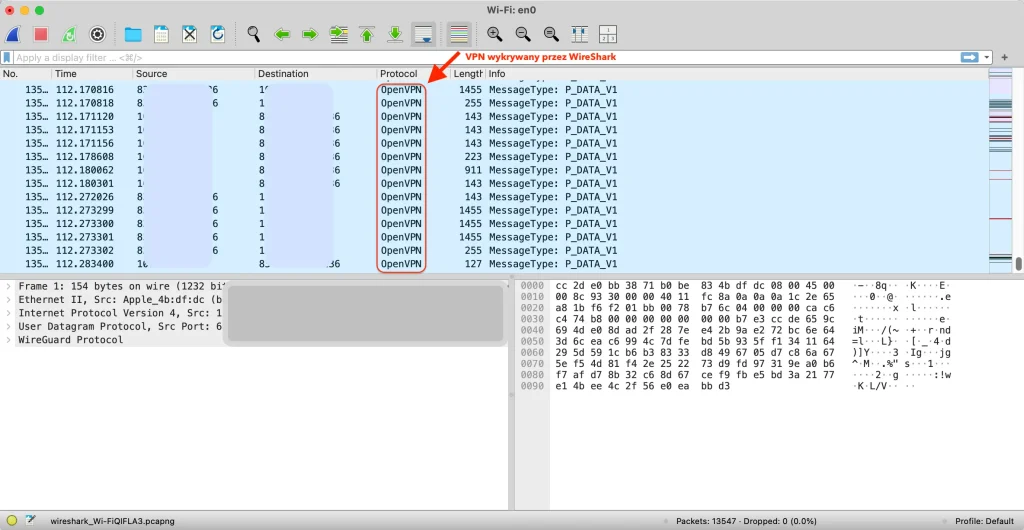Select the packet at time 112.178608
Image resolution: width=1024 pixels, height=530 pixels.
pyautogui.click(x=494, y=157)
